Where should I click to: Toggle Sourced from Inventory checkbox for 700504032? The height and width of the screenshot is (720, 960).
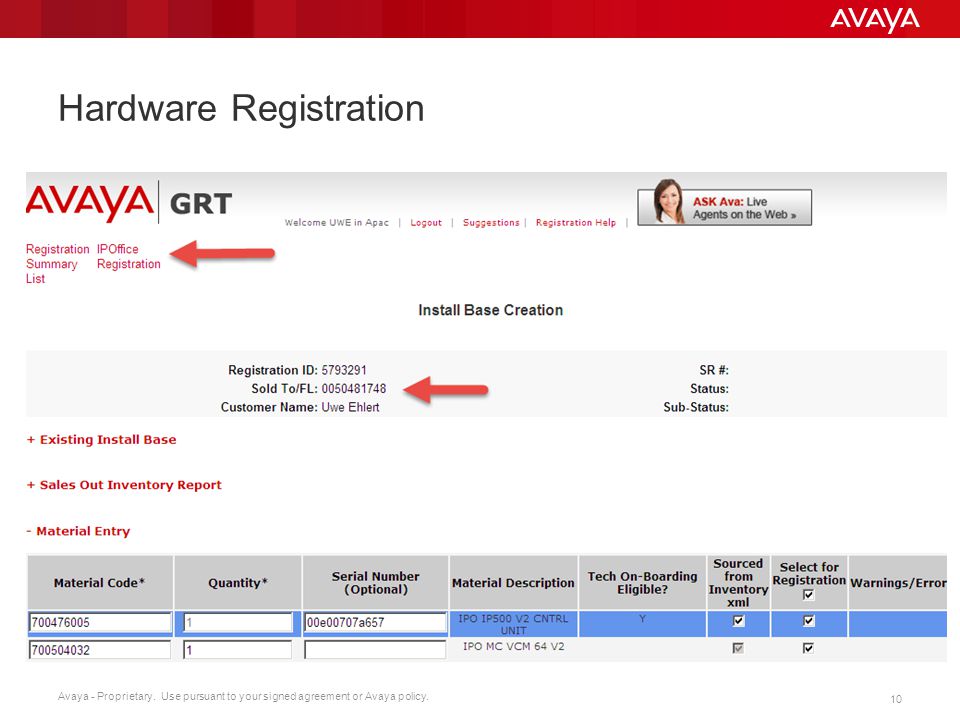pyautogui.click(x=738, y=648)
